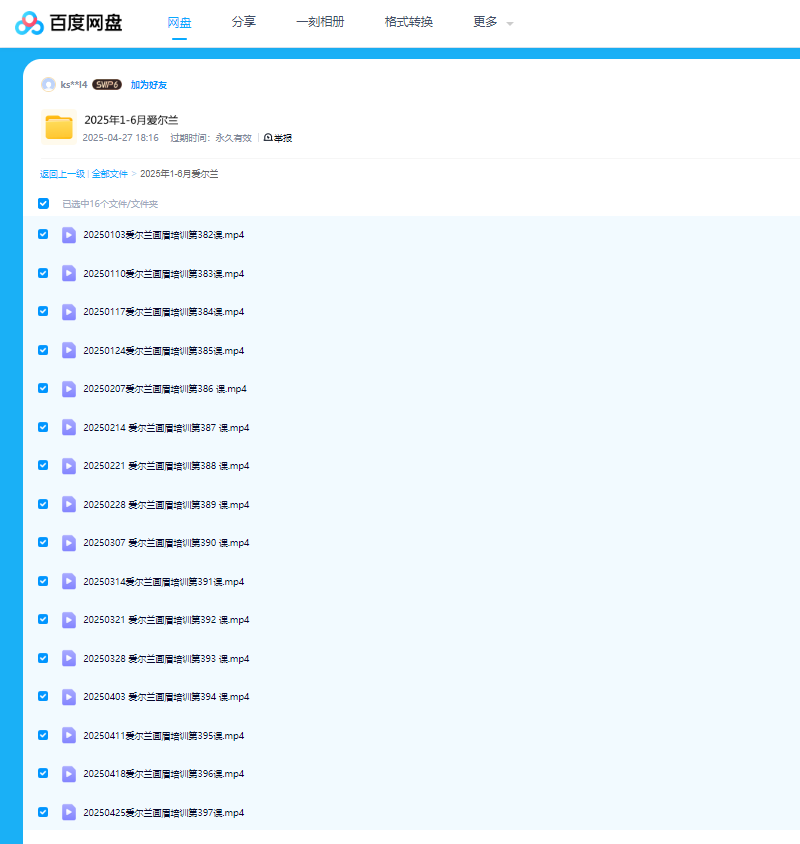
Task: Click the video icon of lesson 382 file
Action: (69, 235)
